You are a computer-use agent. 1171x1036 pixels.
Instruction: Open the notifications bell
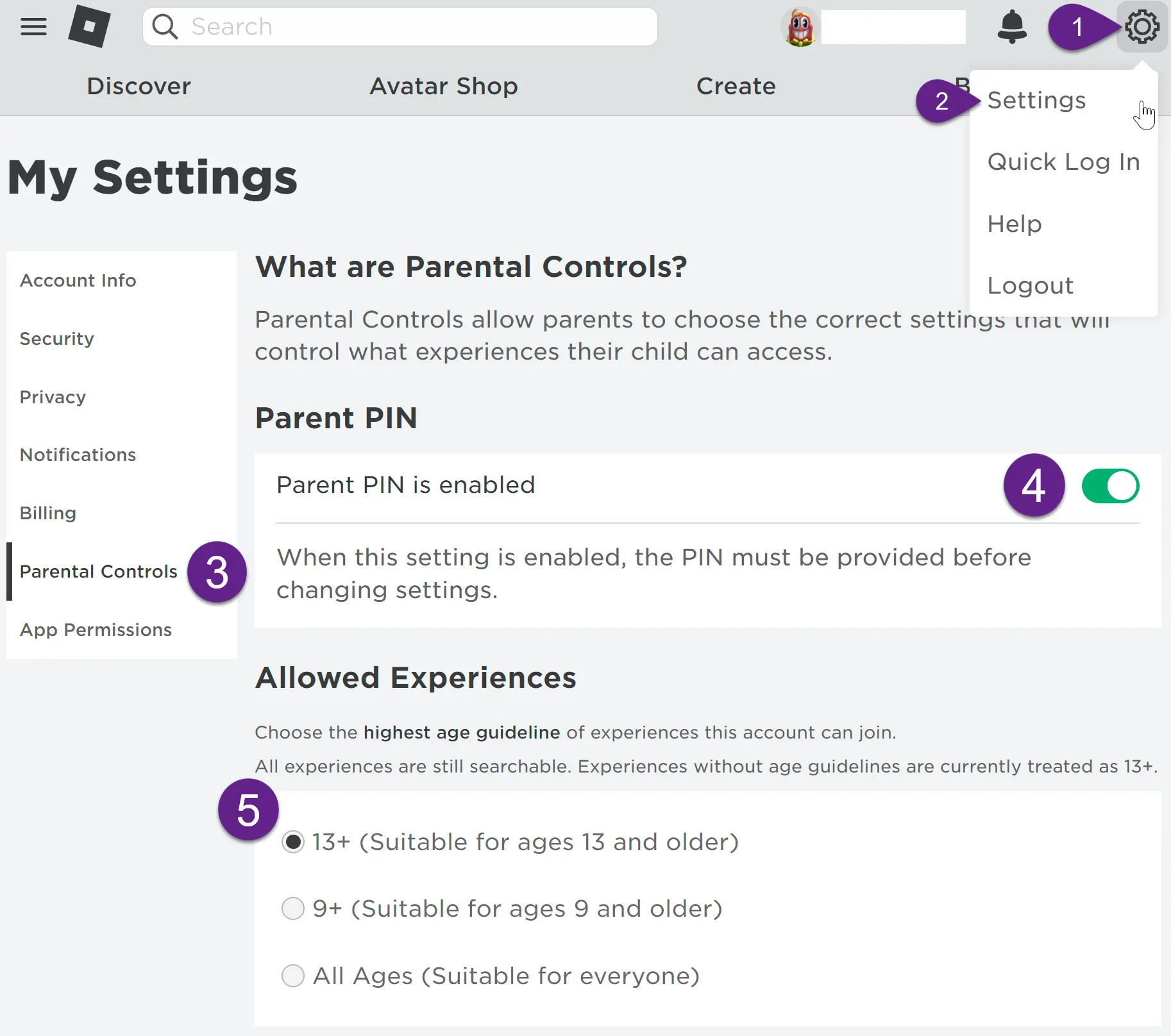pyautogui.click(x=1012, y=27)
